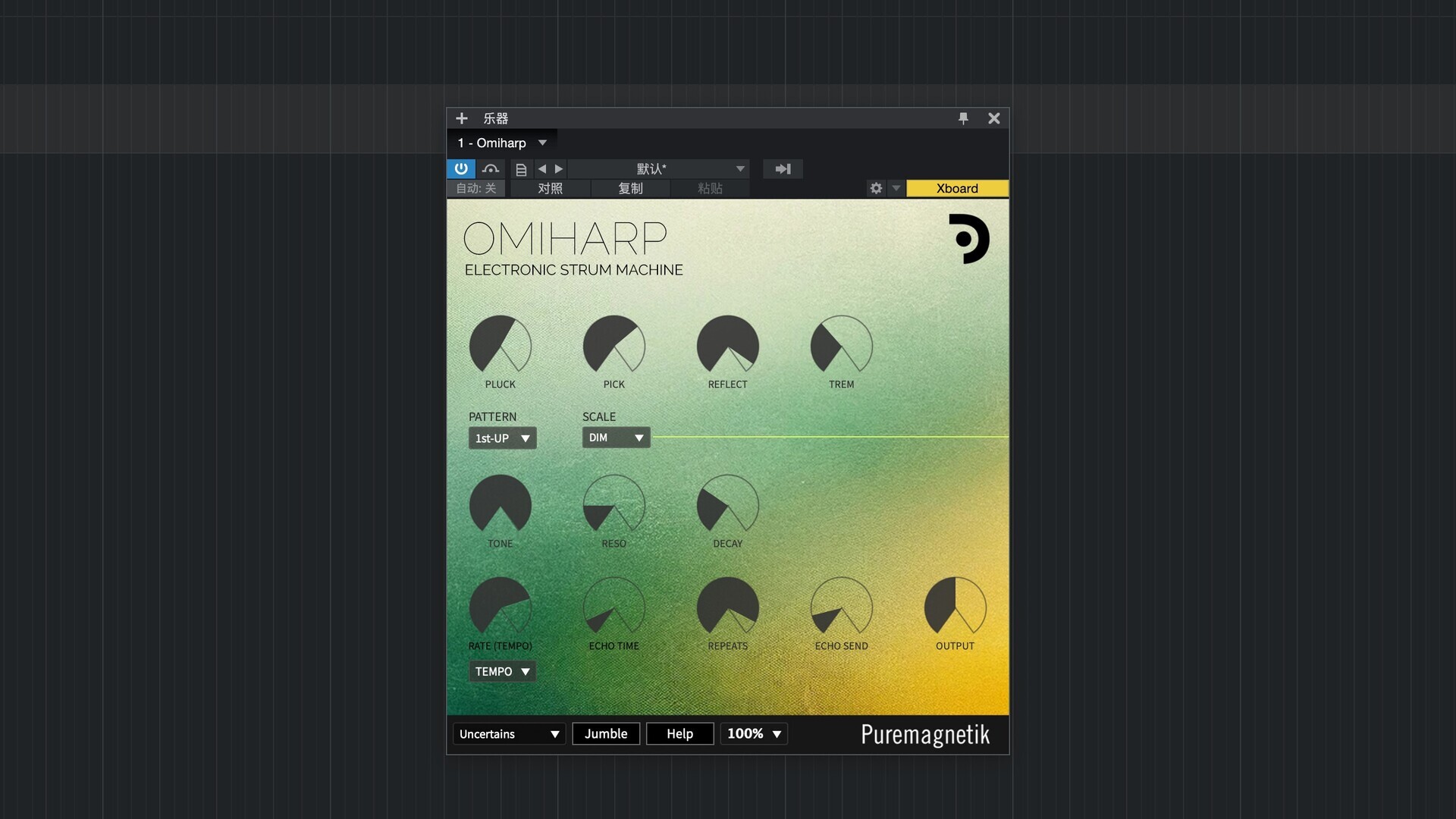Go to previous preset arrow
1456x819 pixels.
pyautogui.click(x=541, y=169)
